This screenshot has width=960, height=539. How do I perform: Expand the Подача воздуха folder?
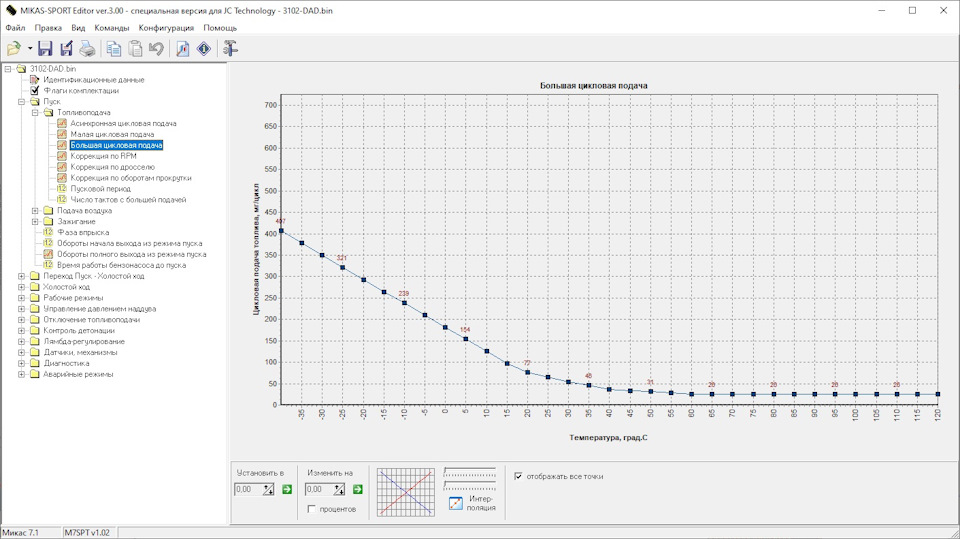click(35, 211)
